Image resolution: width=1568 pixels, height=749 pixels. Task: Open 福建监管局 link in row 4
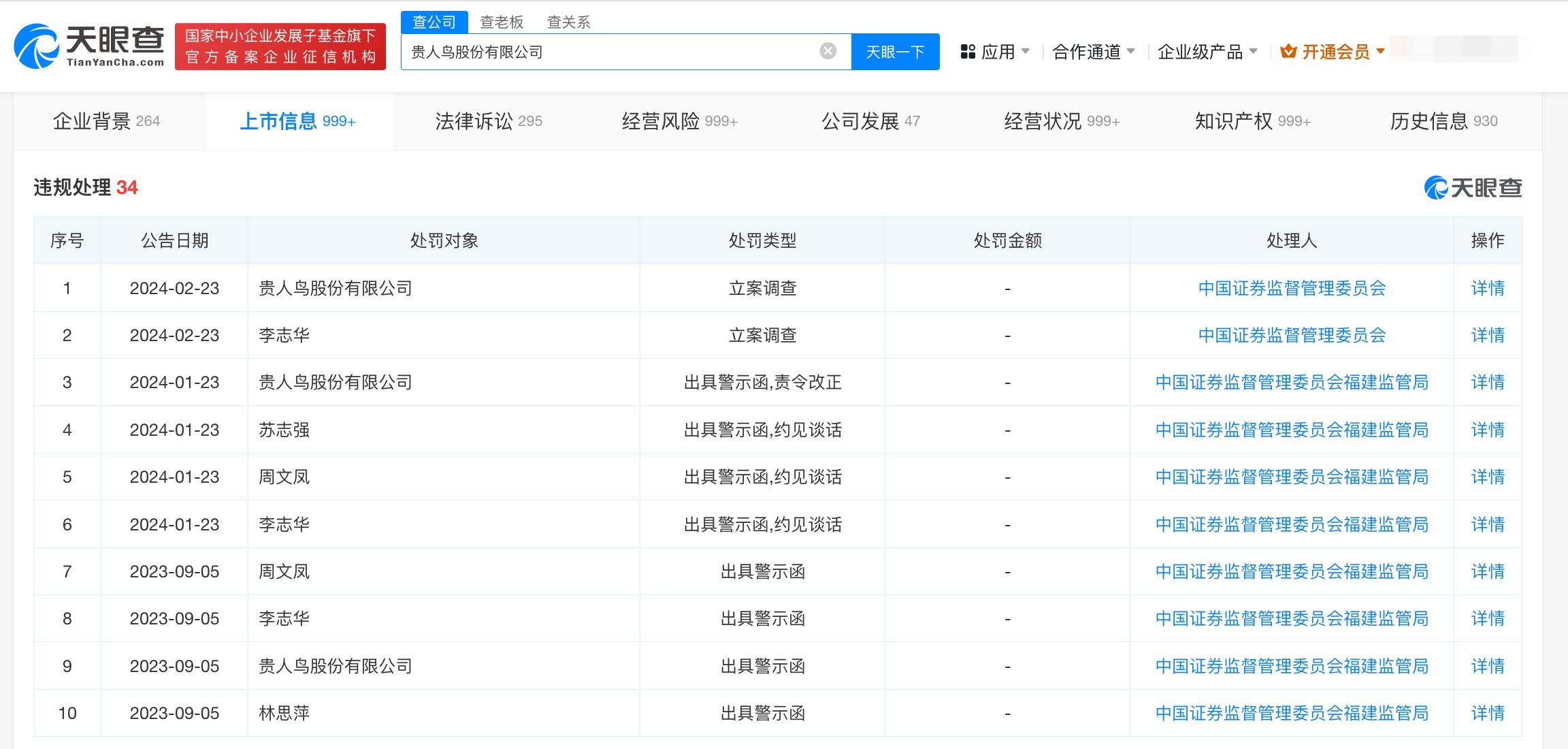(1292, 430)
